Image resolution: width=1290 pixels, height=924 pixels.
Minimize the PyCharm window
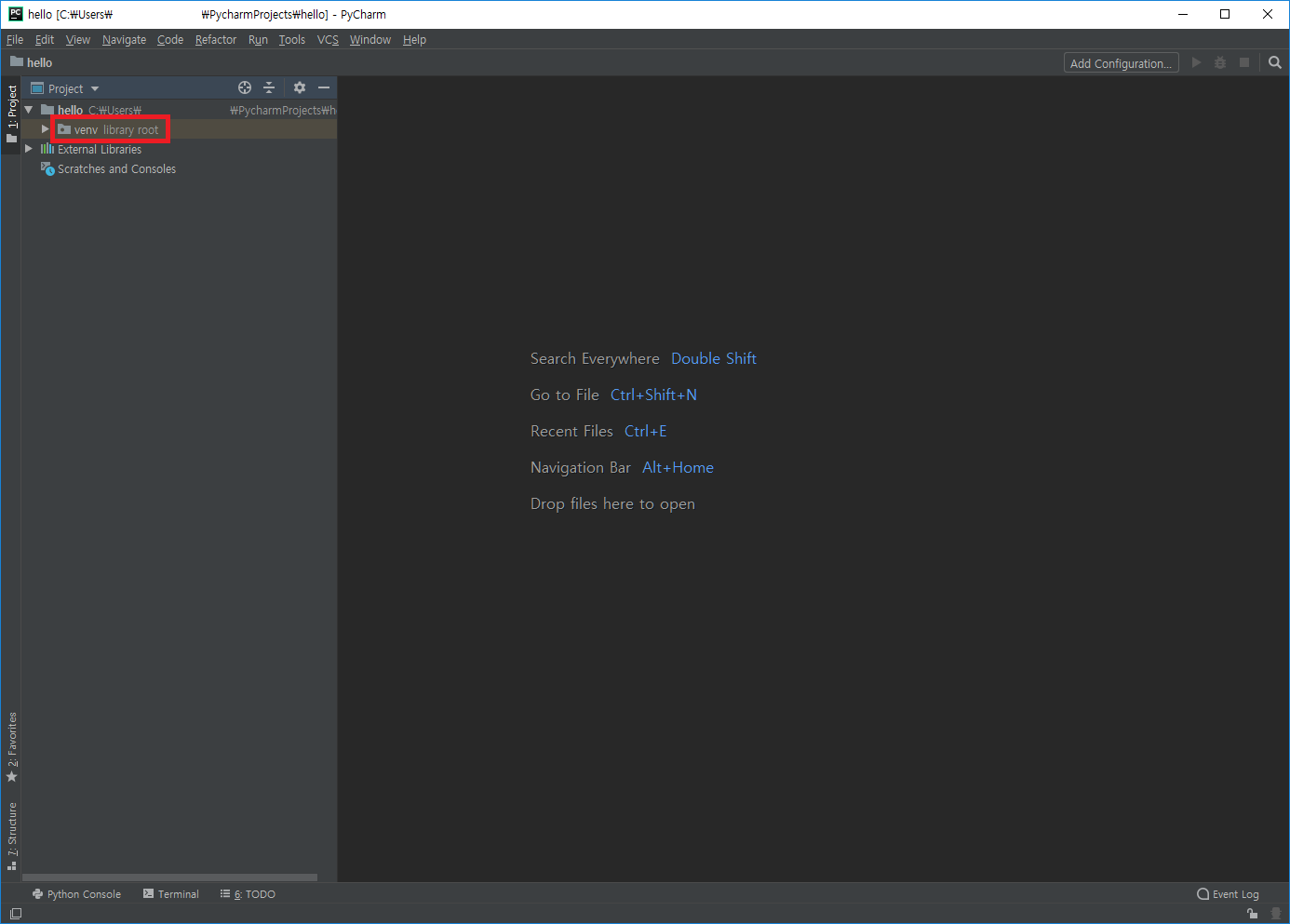1183,14
